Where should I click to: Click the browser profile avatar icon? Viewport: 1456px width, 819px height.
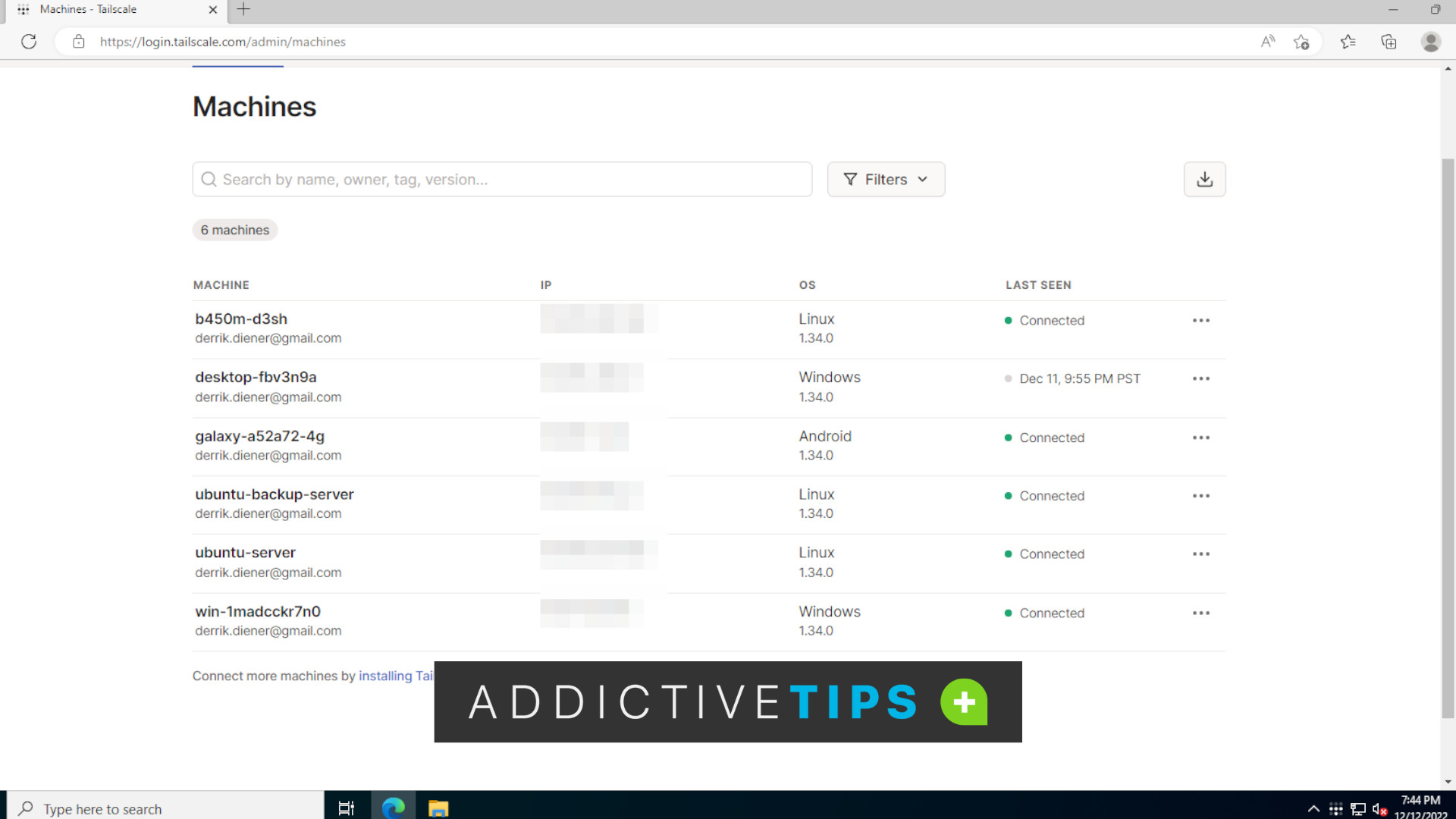tap(1430, 42)
